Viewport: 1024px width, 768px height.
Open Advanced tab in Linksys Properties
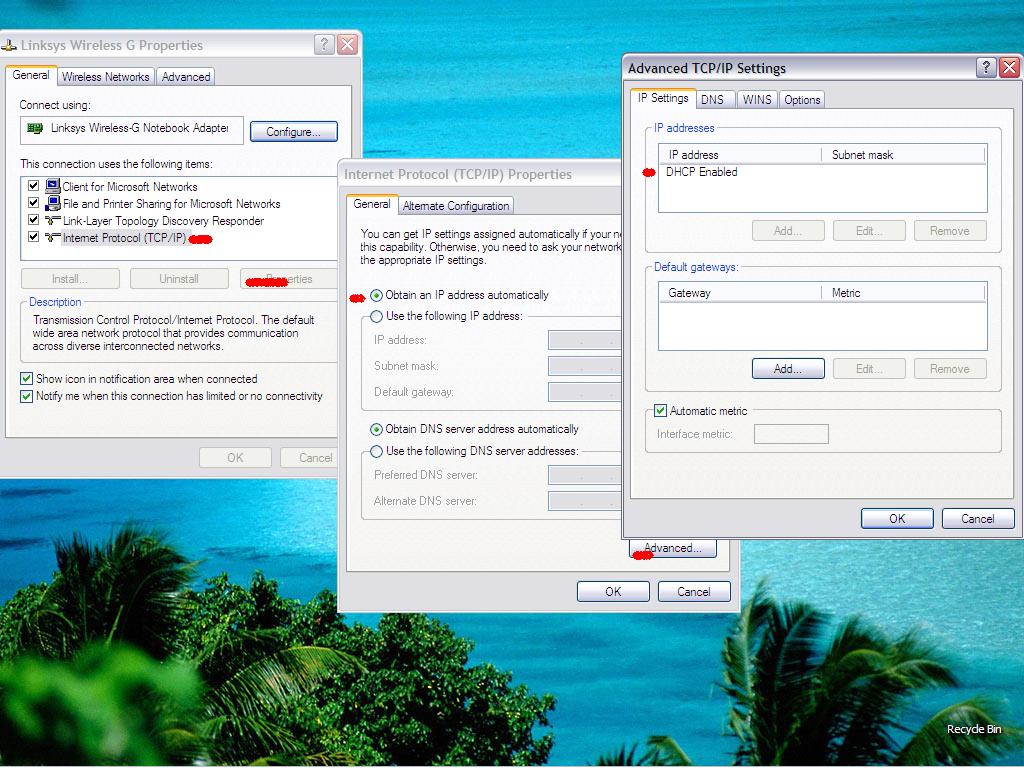(186, 77)
